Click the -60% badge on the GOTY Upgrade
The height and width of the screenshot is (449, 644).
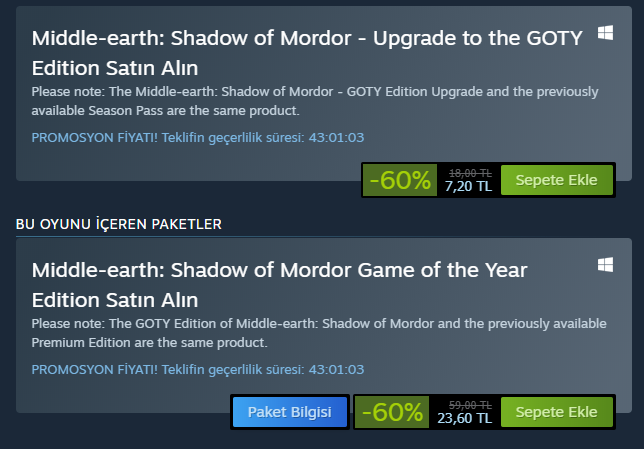tap(399, 181)
